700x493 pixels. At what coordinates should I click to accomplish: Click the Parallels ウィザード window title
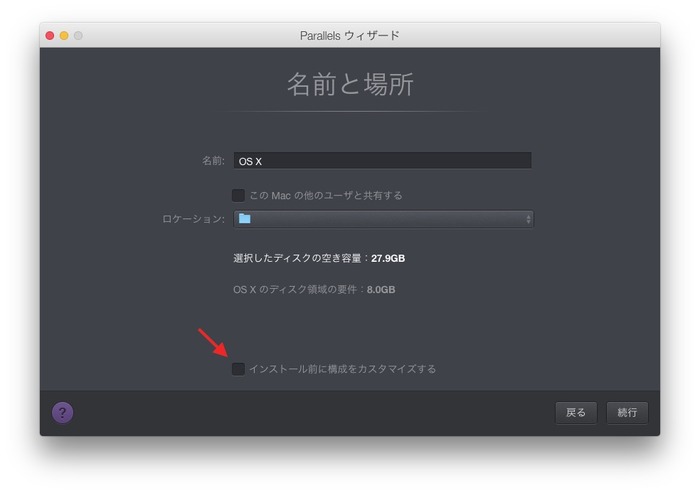tap(350, 35)
